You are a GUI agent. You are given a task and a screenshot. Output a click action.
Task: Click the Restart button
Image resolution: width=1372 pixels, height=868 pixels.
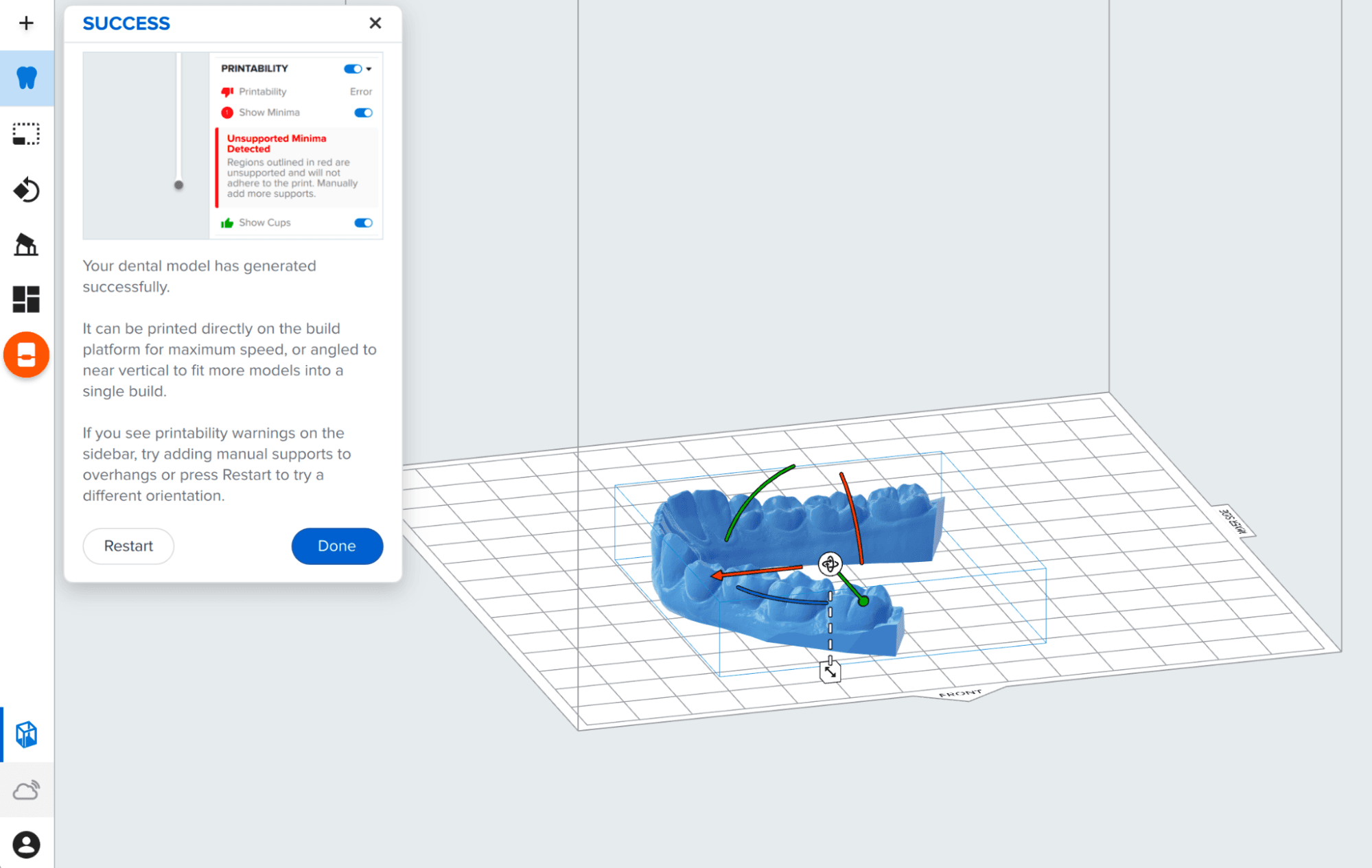(128, 546)
